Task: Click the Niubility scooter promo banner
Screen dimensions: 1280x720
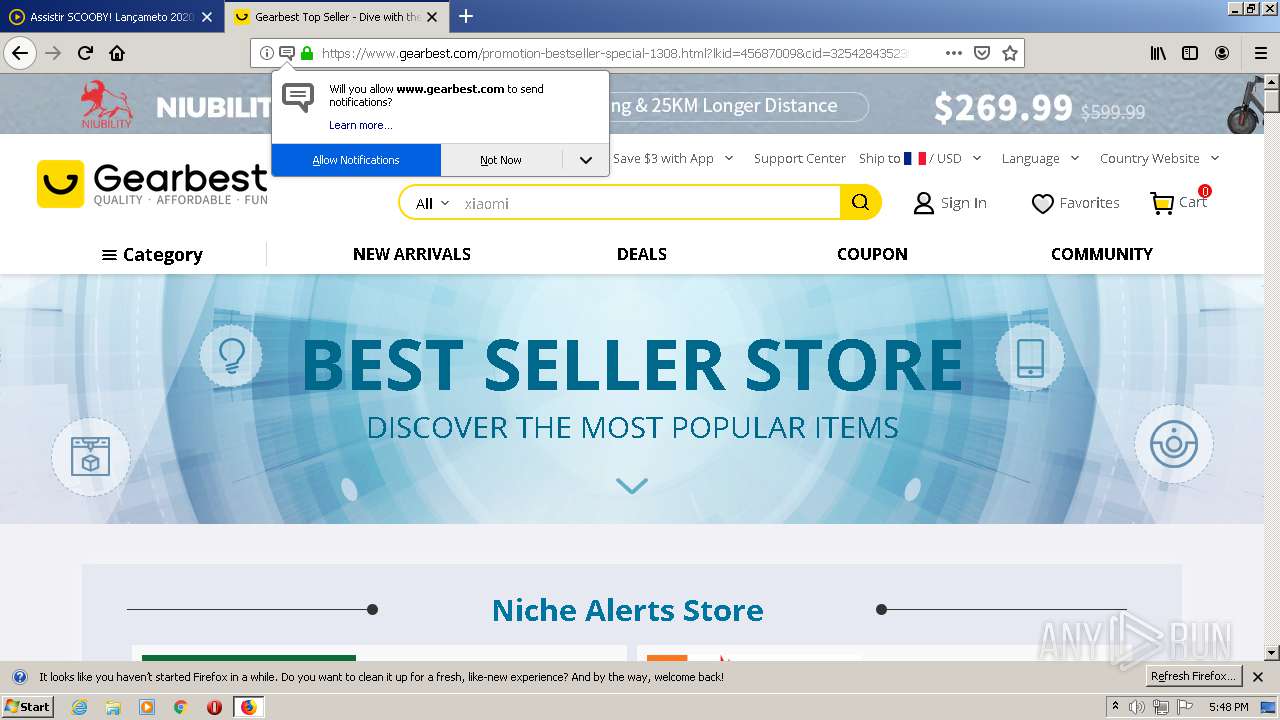Action: point(632,104)
